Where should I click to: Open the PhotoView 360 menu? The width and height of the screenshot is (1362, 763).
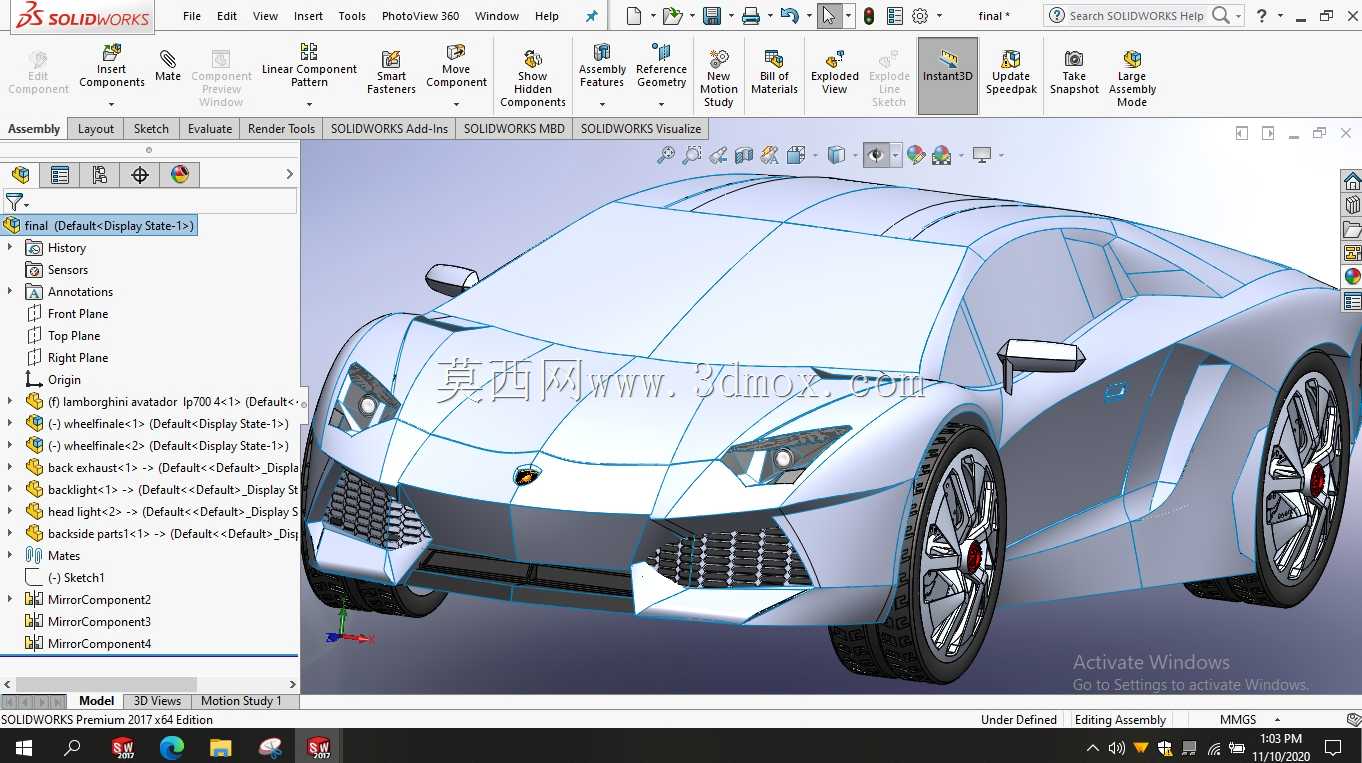coord(421,16)
